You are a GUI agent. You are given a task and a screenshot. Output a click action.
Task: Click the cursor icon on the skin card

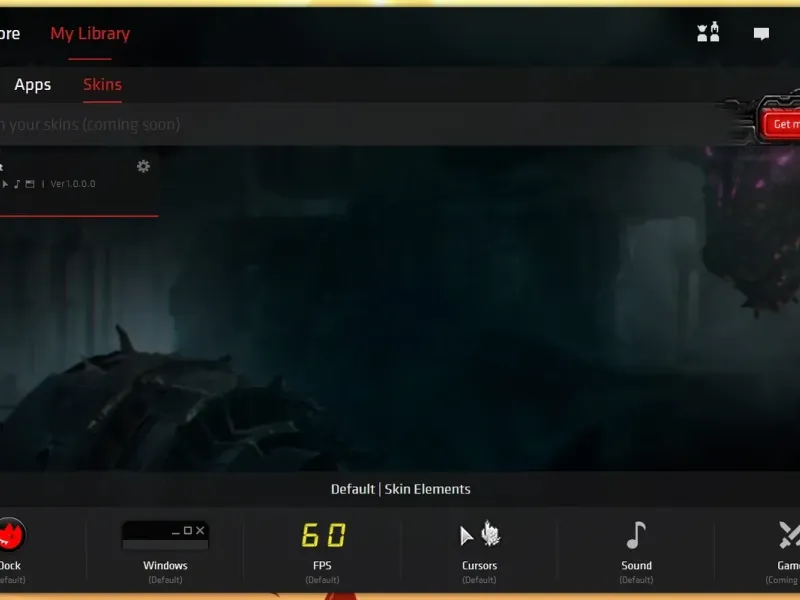tap(5, 184)
